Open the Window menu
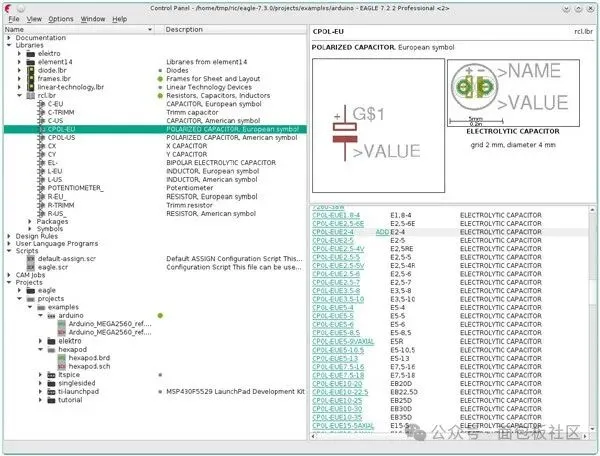The width and height of the screenshot is (600, 456). click(x=93, y=19)
